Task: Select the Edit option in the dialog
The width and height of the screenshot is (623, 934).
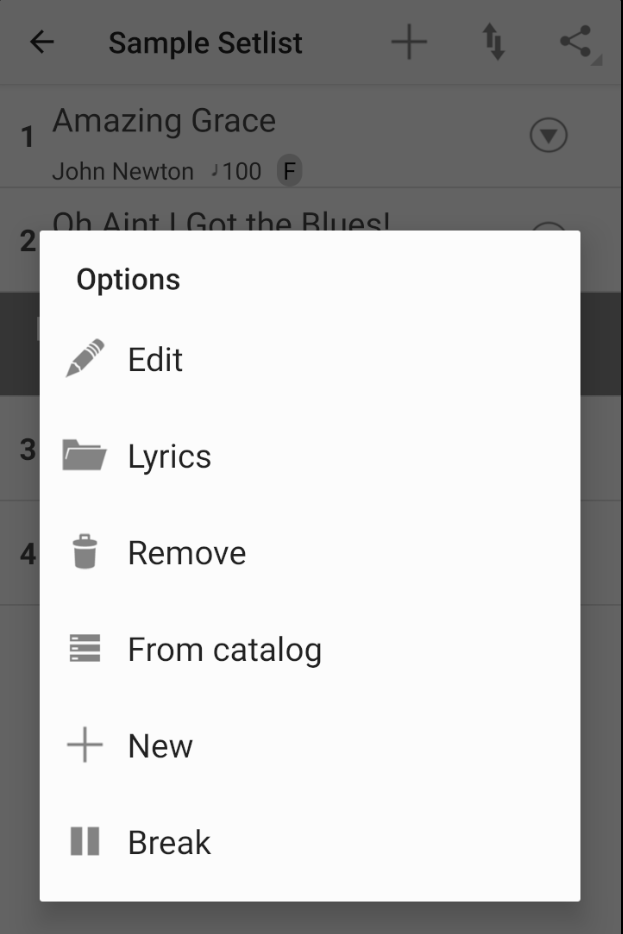Action: (156, 358)
